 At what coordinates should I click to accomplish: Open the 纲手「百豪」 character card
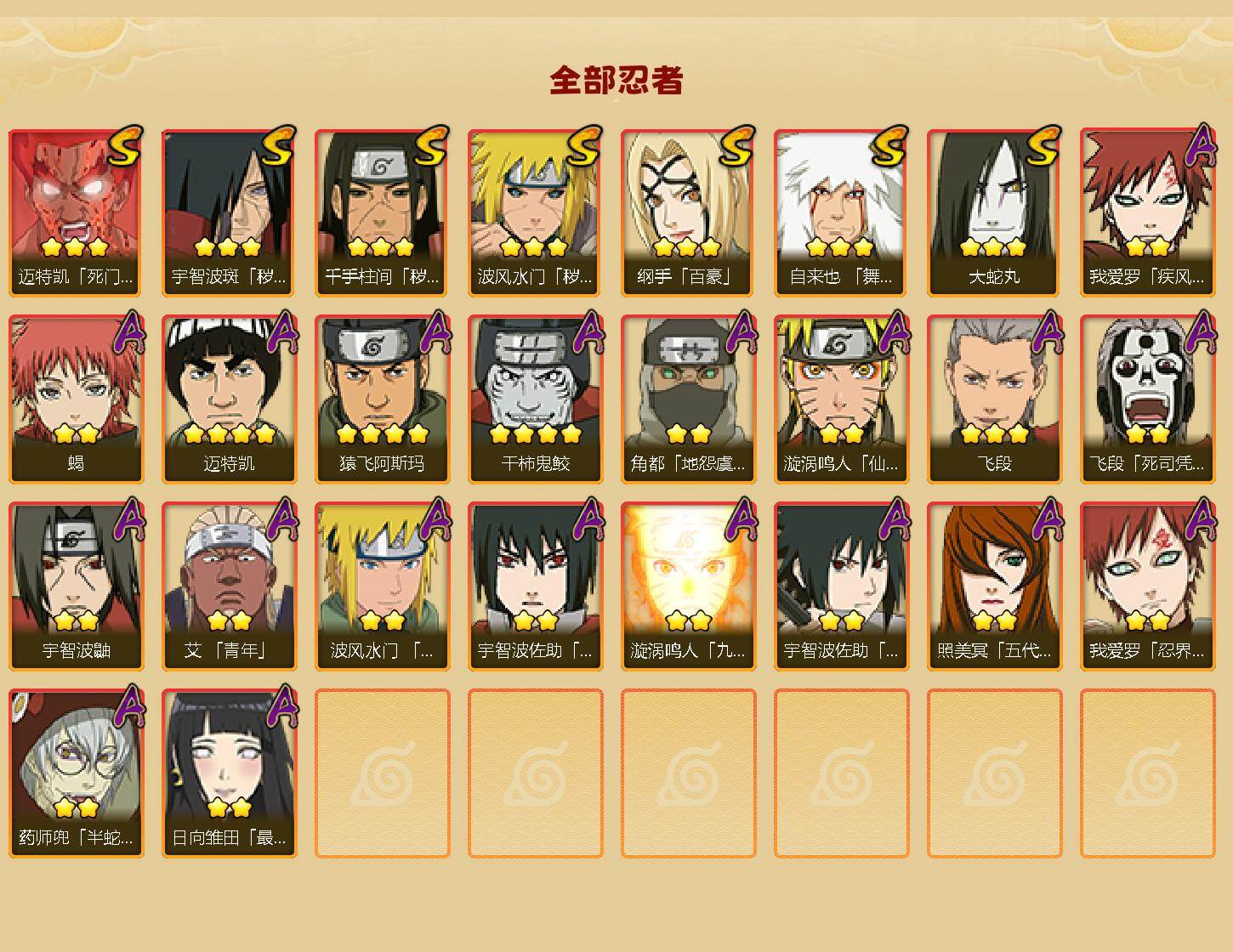(x=688, y=212)
